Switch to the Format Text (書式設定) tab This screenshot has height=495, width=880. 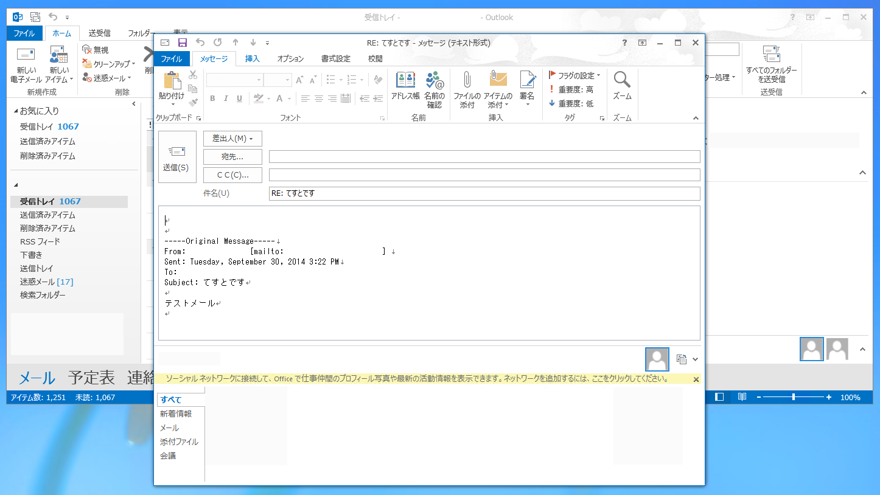[x=336, y=58]
